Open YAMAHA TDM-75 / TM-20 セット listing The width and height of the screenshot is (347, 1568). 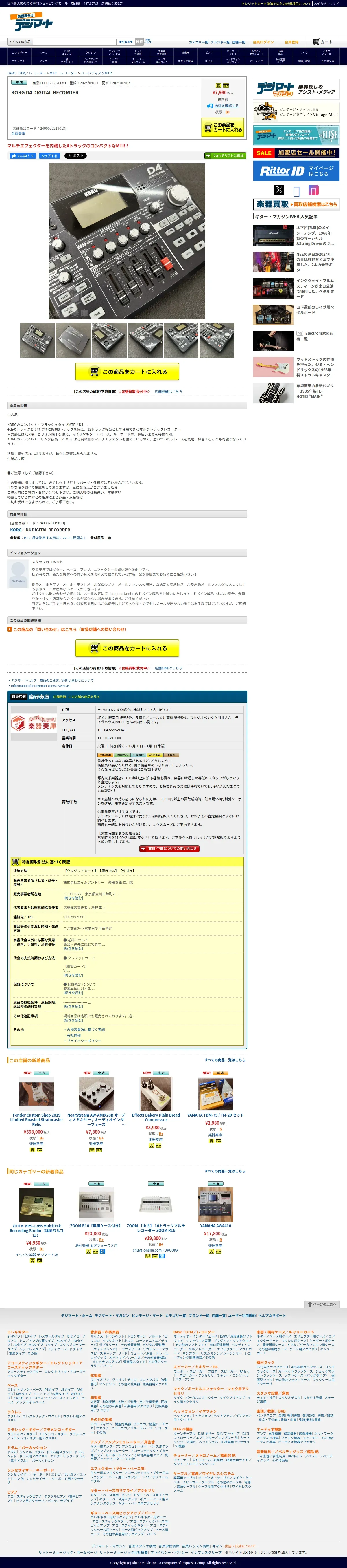pos(215,1115)
